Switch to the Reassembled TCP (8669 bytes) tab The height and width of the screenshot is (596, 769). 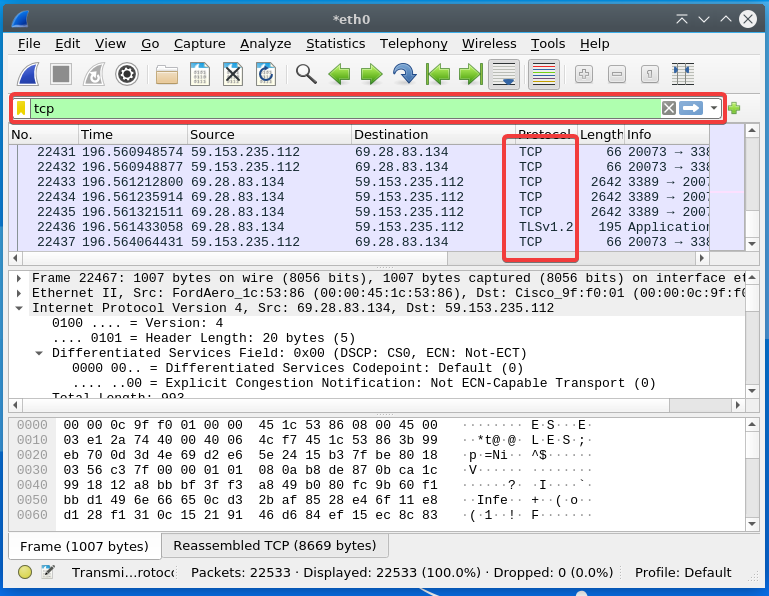[275, 545]
